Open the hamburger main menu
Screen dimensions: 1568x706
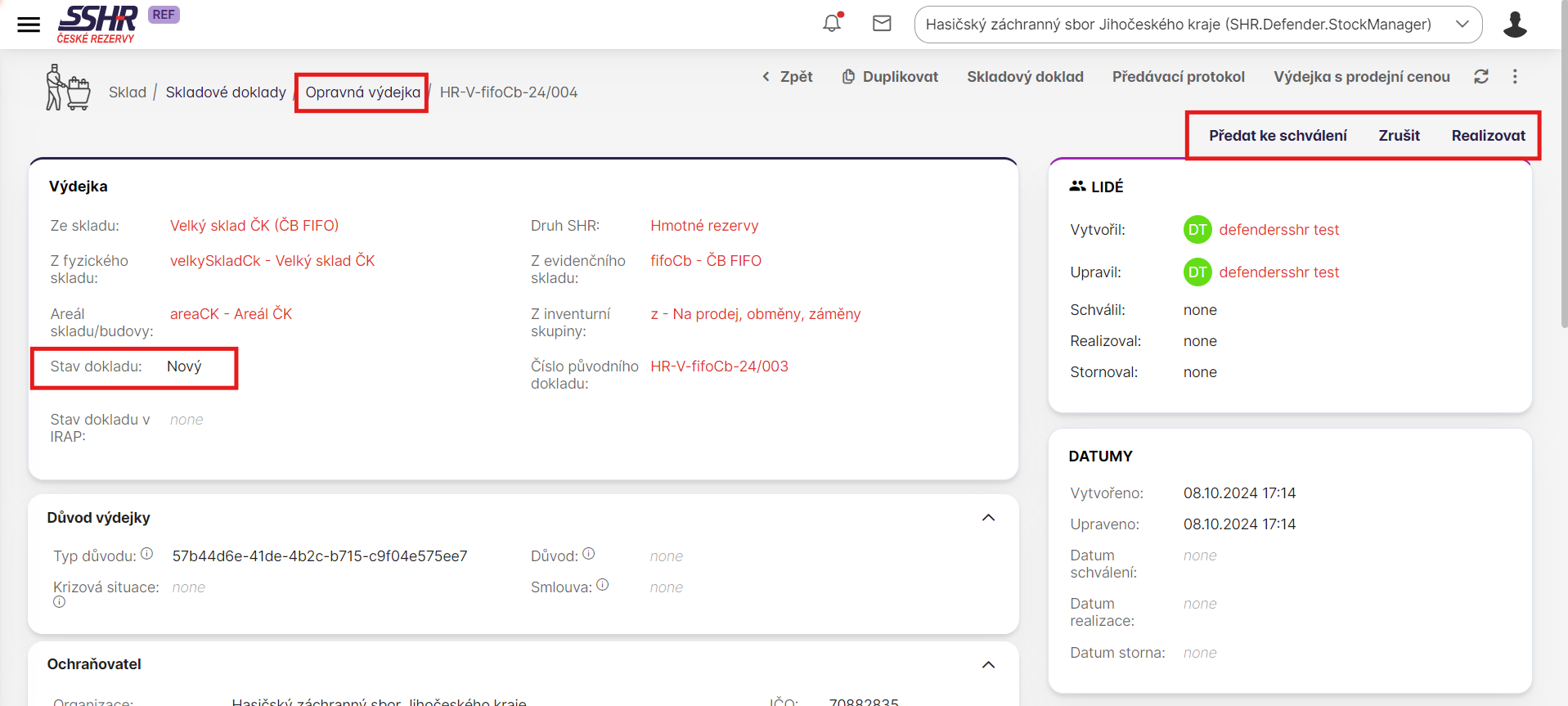click(29, 25)
